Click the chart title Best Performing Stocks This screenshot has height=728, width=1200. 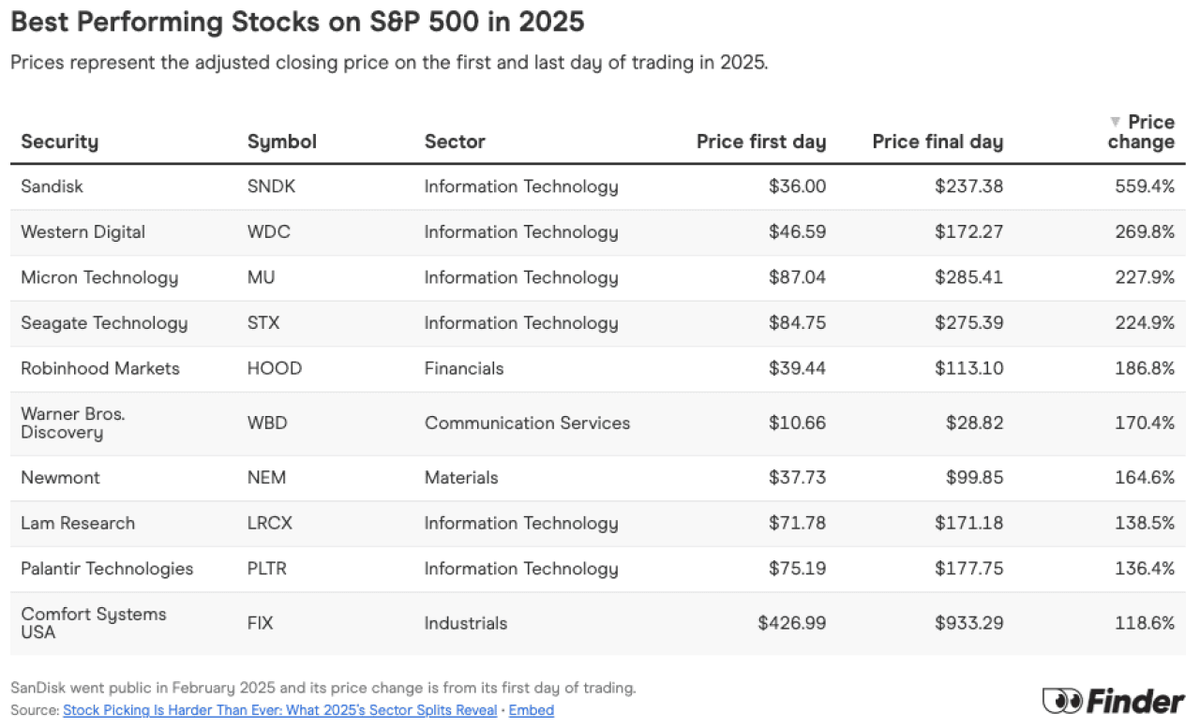click(x=297, y=20)
